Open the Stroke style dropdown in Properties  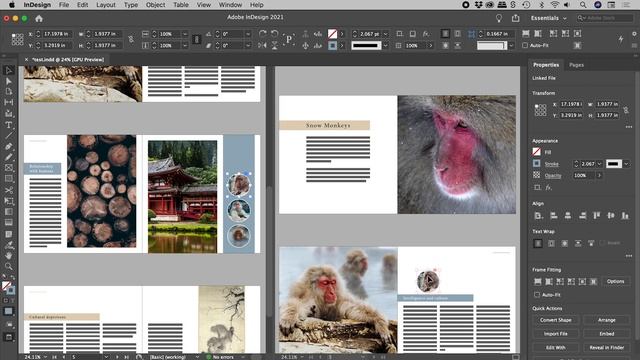(x=626, y=164)
